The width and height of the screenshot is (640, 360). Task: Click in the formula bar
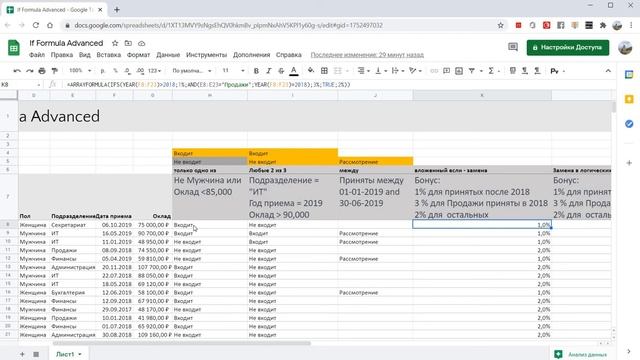coord(339,84)
